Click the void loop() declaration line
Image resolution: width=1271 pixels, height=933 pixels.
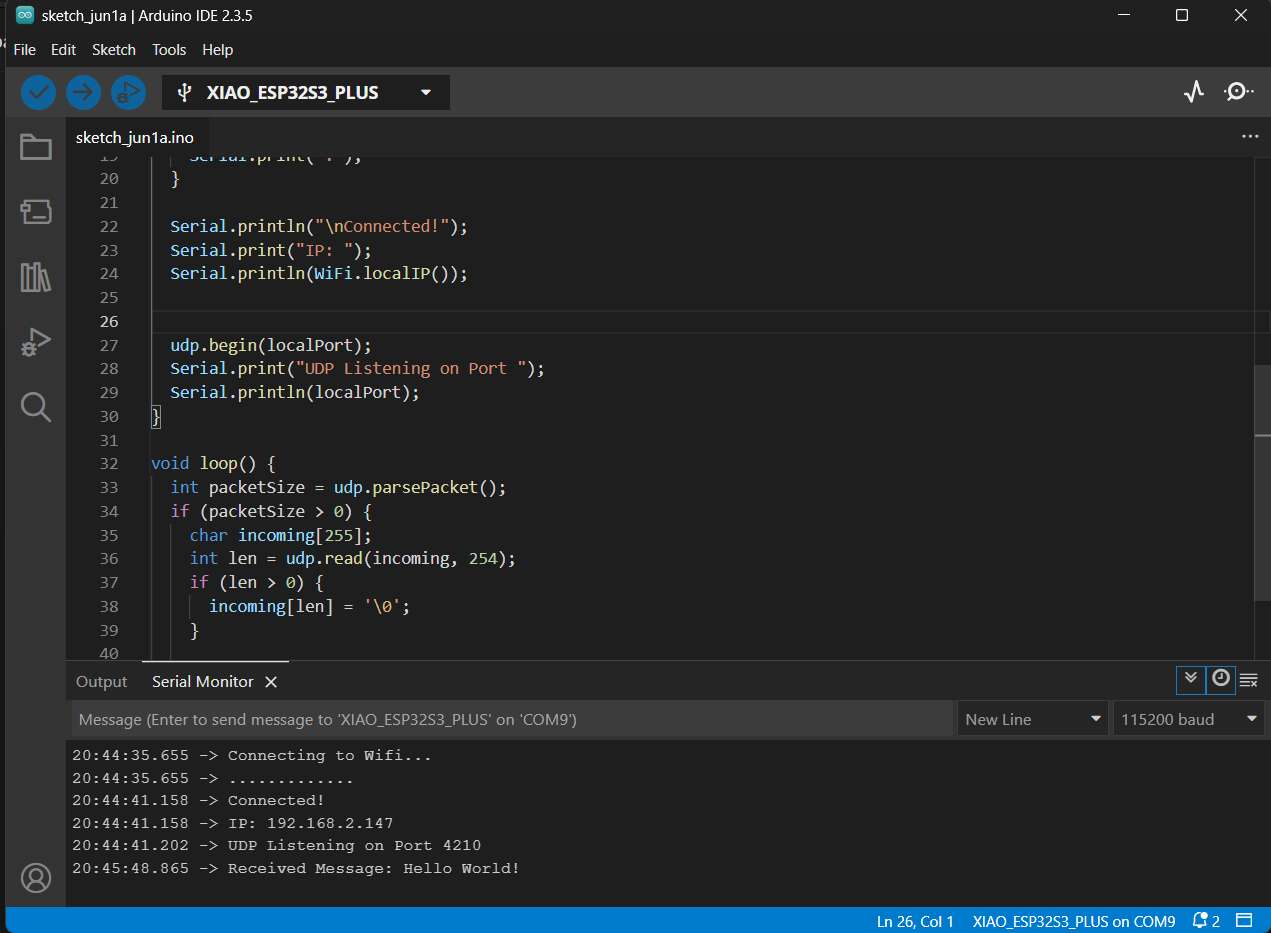tap(213, 464)
